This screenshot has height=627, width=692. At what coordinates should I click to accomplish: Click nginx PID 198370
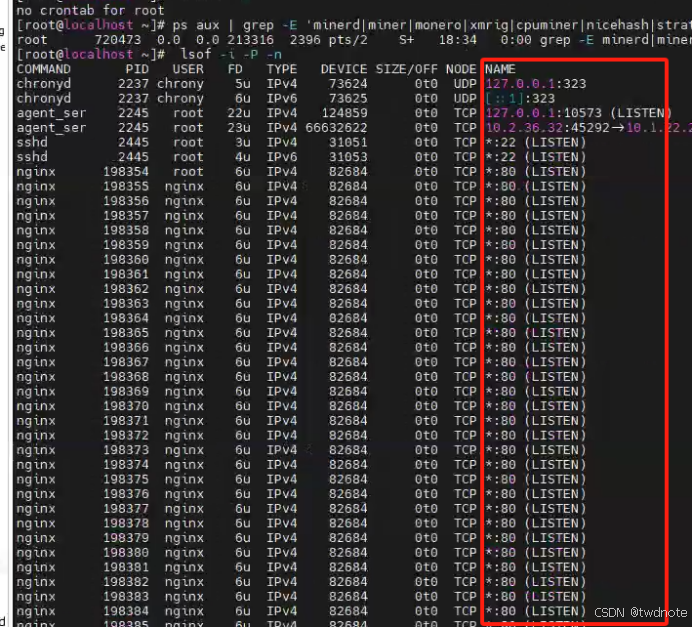point(126,406)
